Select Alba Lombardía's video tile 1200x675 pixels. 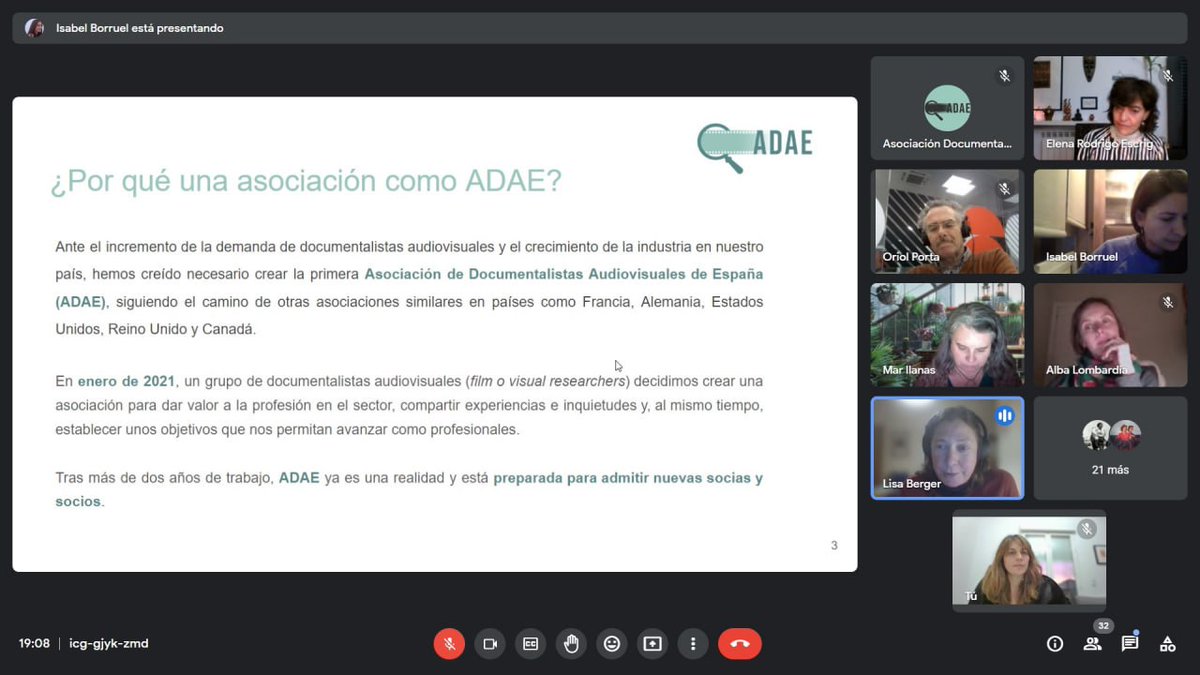point(1110,335)
